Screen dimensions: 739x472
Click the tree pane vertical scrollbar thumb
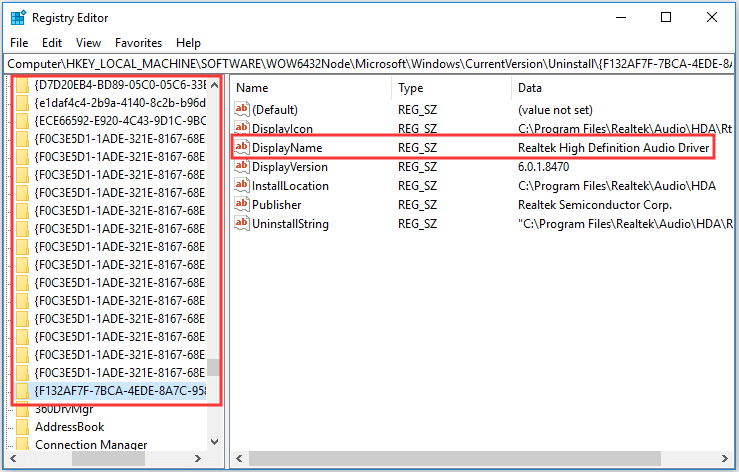[214, 368]
